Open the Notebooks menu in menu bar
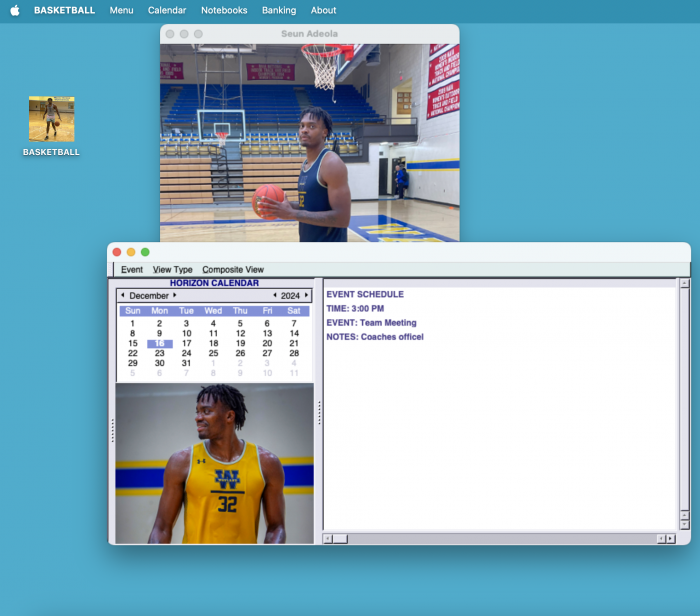Image resolution: width=700 pixels, height=616 pixels. 224,10
